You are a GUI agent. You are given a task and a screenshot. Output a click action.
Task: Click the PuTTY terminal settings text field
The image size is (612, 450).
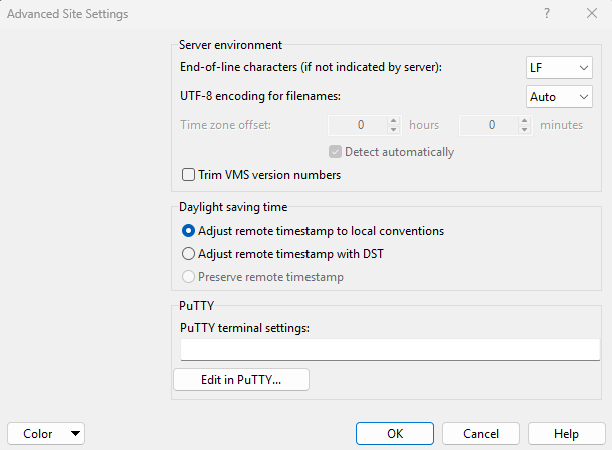(x=390, y=349)
